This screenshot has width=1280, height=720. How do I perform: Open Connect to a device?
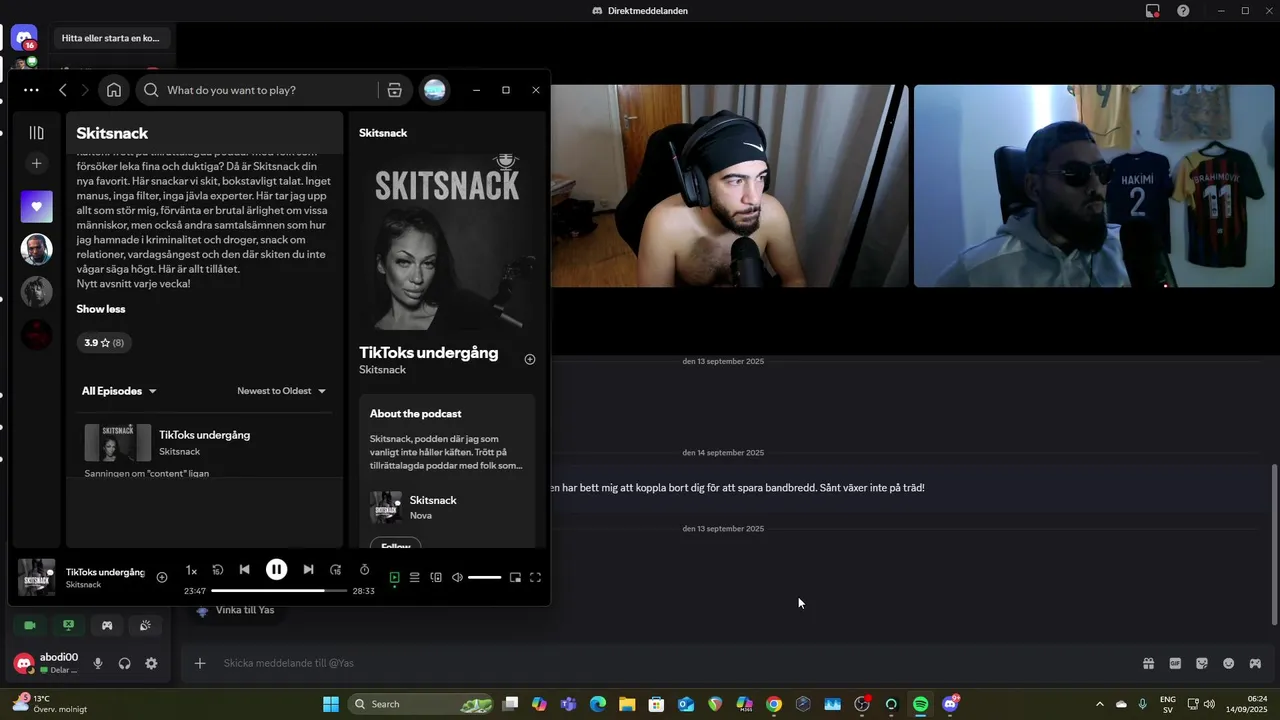(x=436, y=577)
